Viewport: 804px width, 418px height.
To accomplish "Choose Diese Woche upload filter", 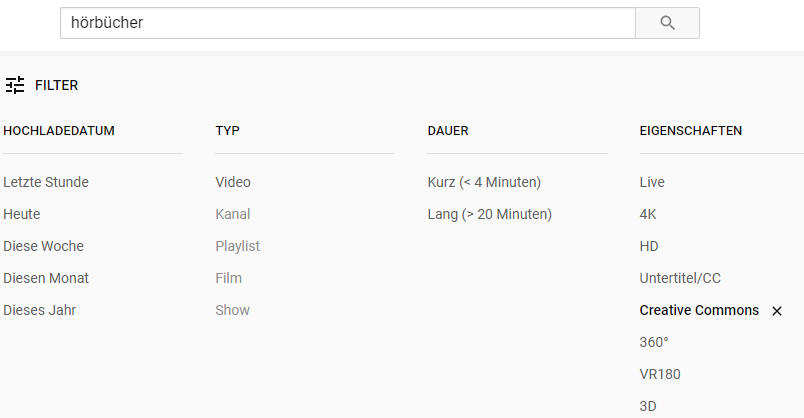I will 44,246.
